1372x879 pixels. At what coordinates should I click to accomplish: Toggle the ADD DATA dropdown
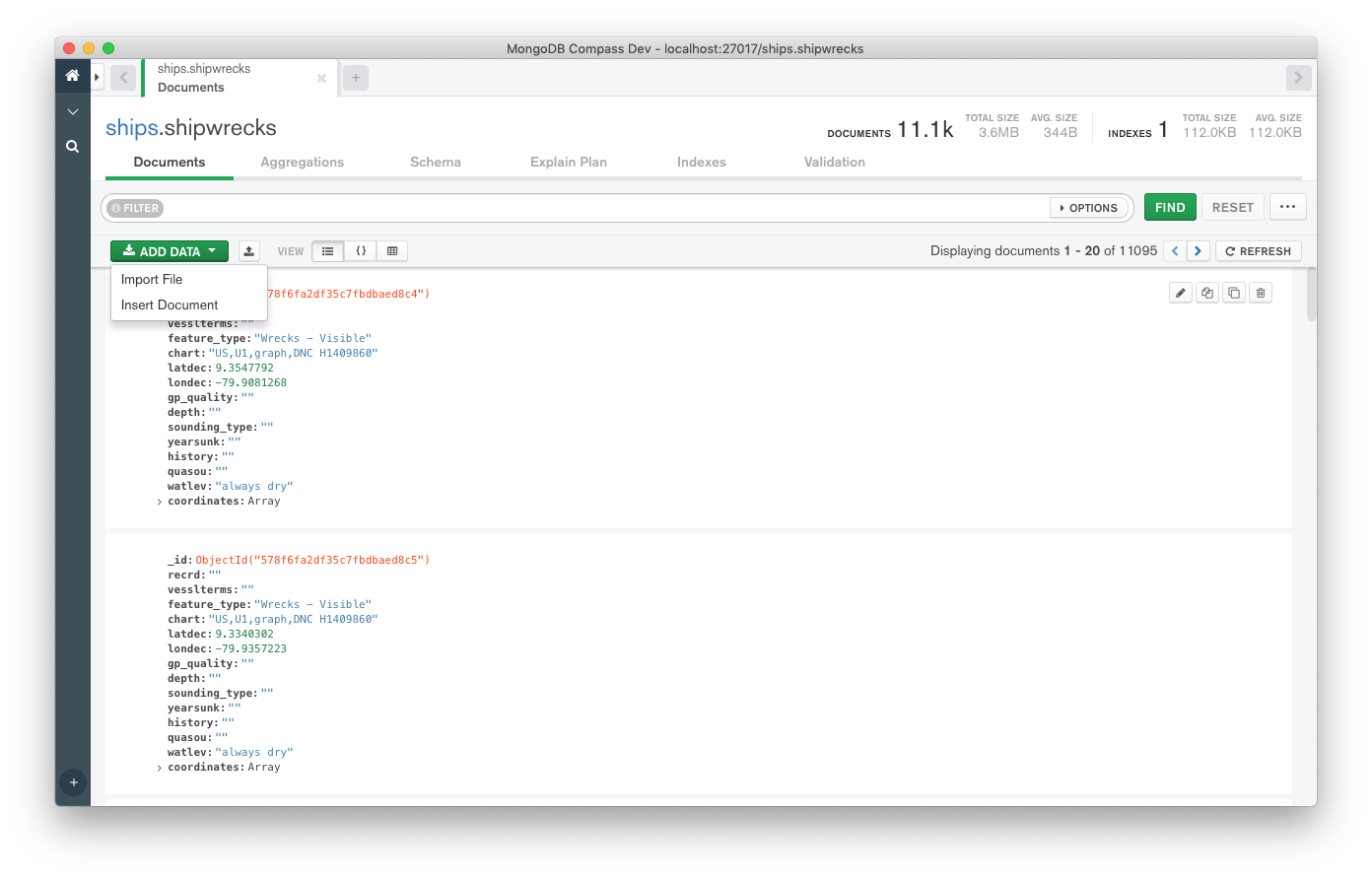170,251
